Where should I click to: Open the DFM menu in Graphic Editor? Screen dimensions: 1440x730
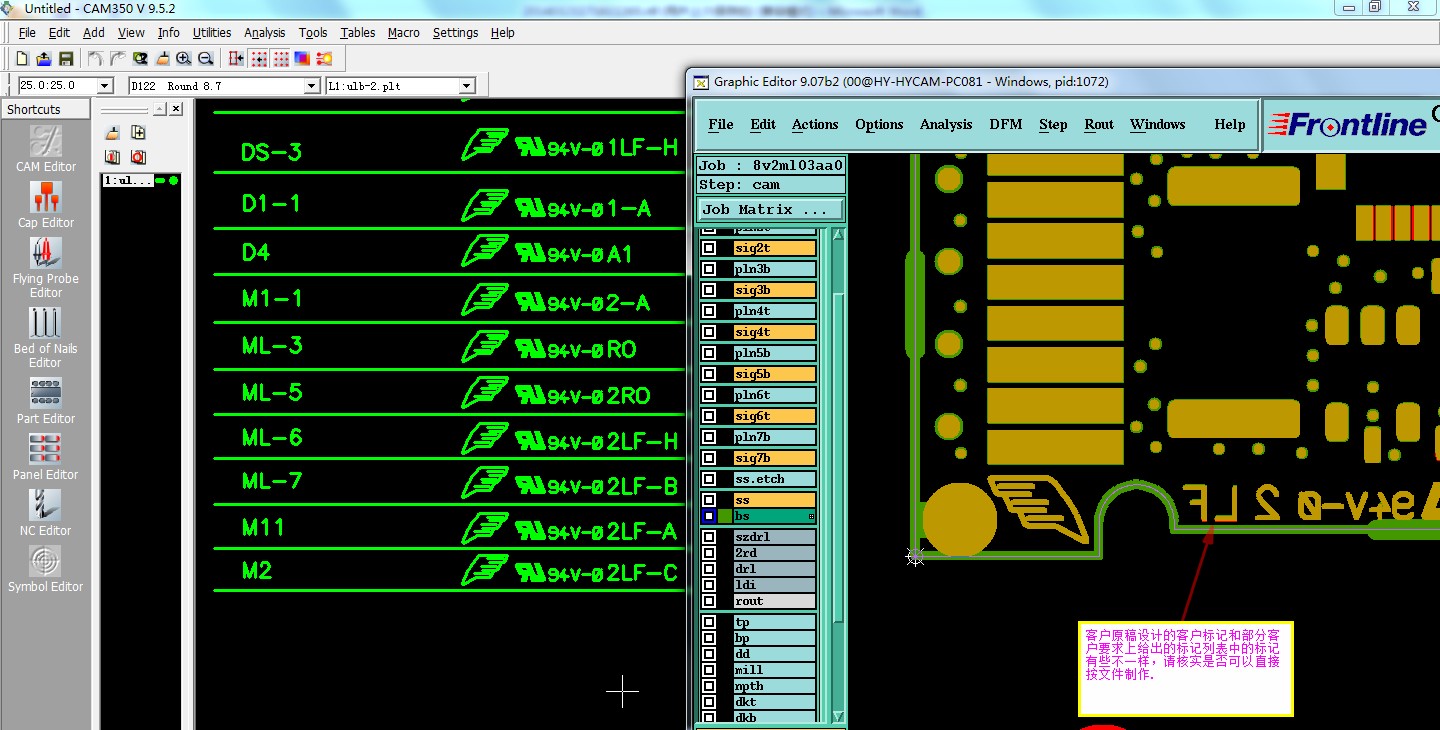1006,124
